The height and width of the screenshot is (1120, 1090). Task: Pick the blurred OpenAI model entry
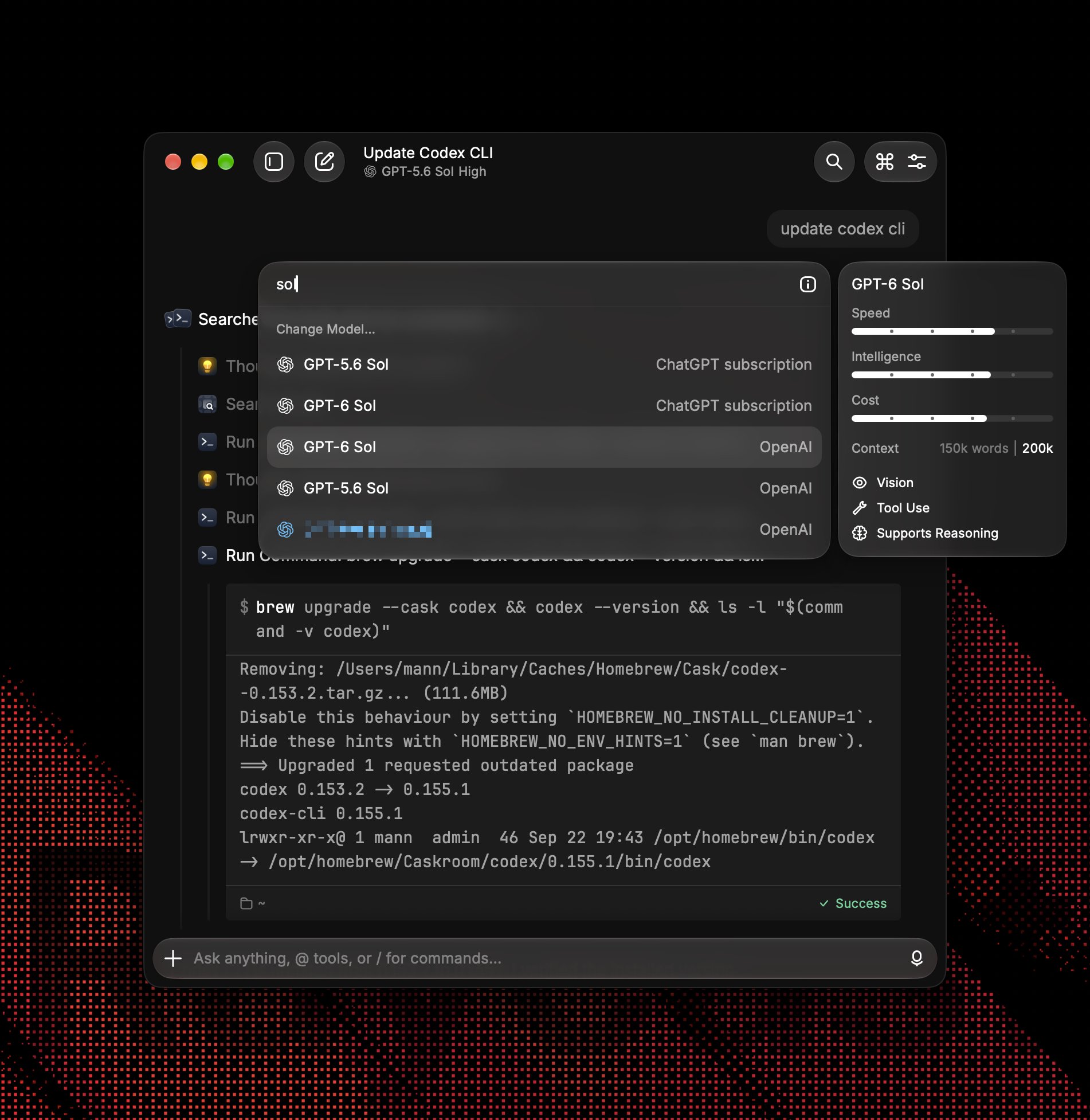tap(544, 530)
